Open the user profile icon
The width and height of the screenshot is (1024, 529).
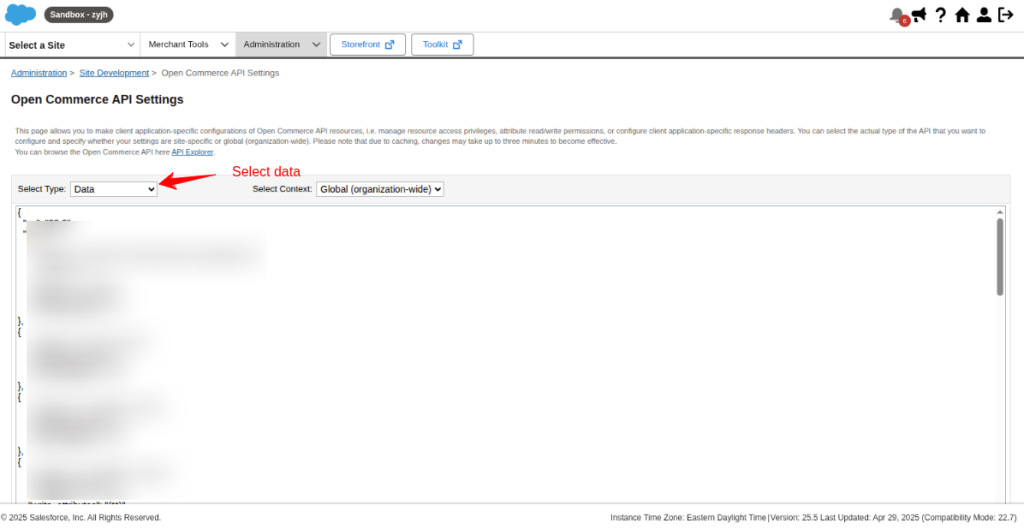984,15
